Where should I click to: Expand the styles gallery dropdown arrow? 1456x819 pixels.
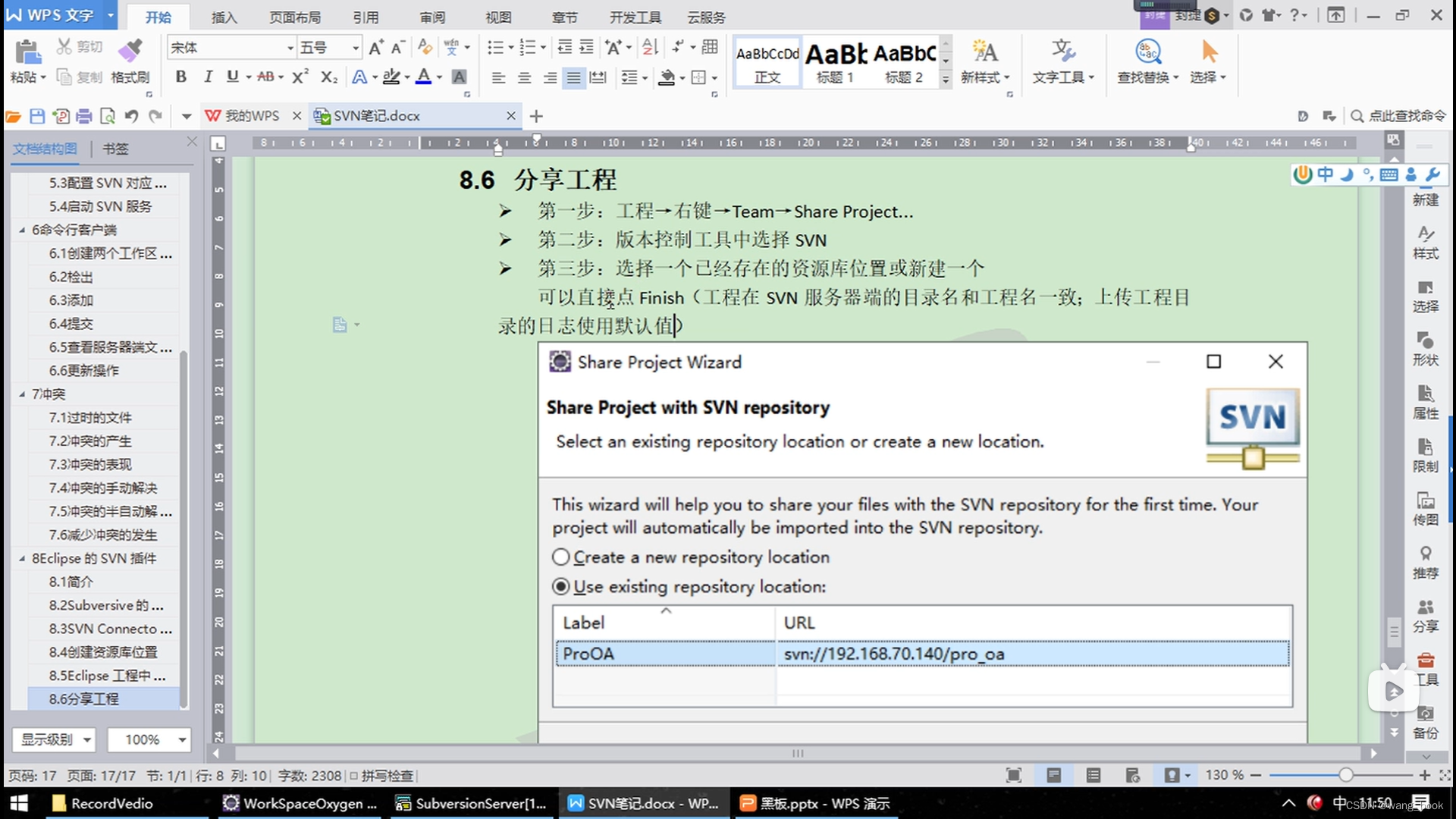coord(945,79)
